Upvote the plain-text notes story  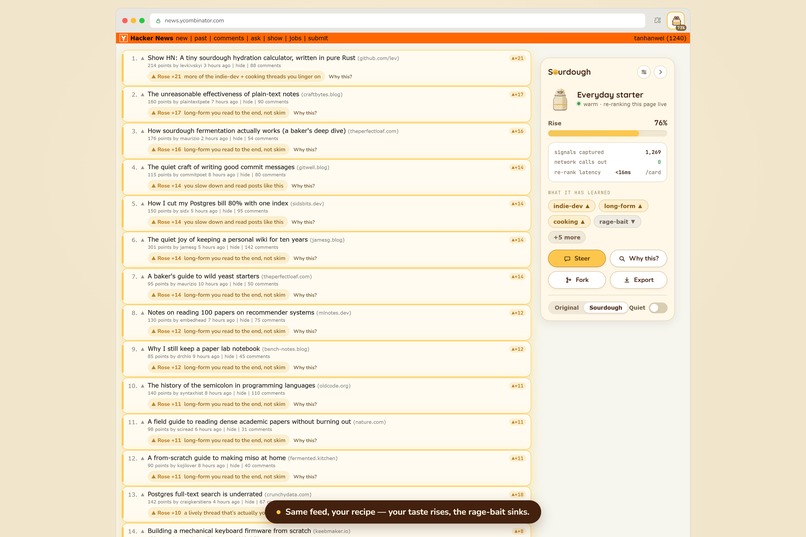(142, 95)
